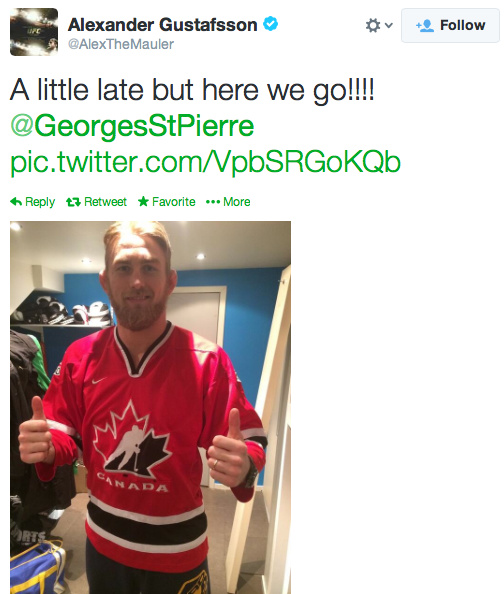Click the Retweet arrows icon
Viewport: 504px width, 594px height.
[x=73, y=202]
